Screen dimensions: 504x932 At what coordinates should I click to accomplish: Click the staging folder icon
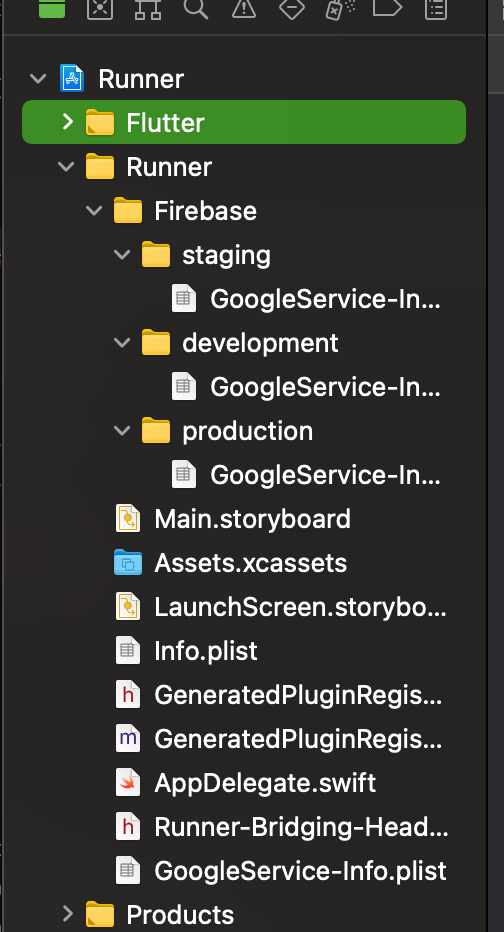pyautogui.click(x=156, y=254)
